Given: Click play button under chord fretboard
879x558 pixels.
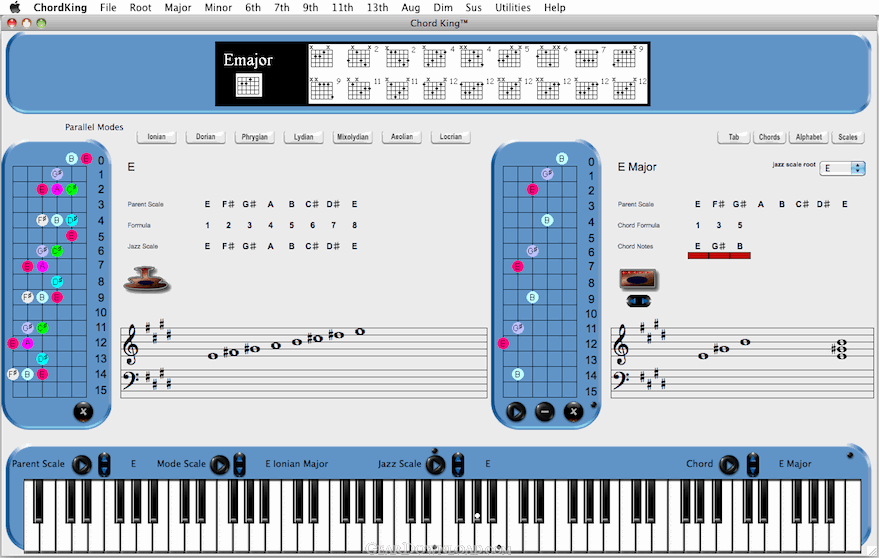Looking at the screenshot, I should 516,412.
